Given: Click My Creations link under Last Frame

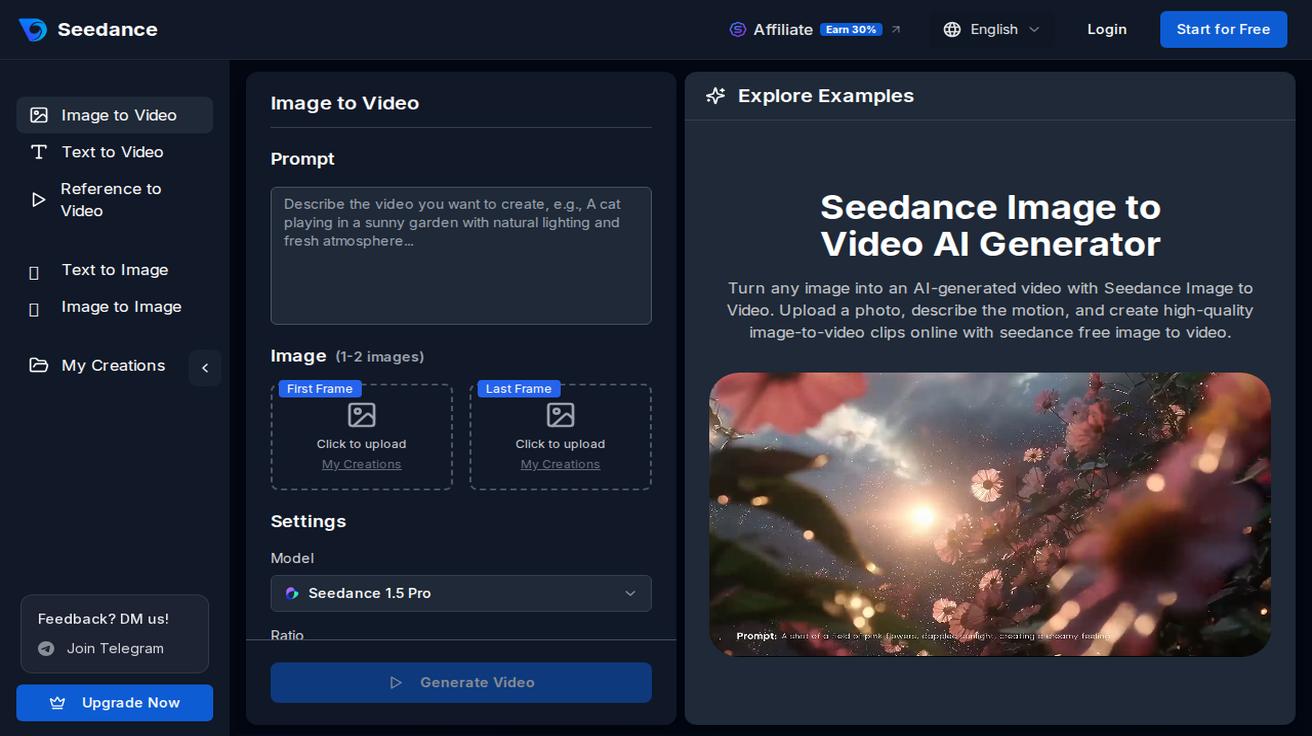Looking at the screenshot, I should pos(560,464).
